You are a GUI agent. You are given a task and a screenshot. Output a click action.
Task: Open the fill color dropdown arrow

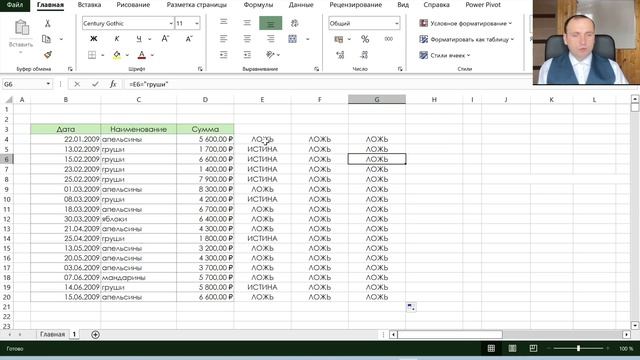tap(127, 55)
